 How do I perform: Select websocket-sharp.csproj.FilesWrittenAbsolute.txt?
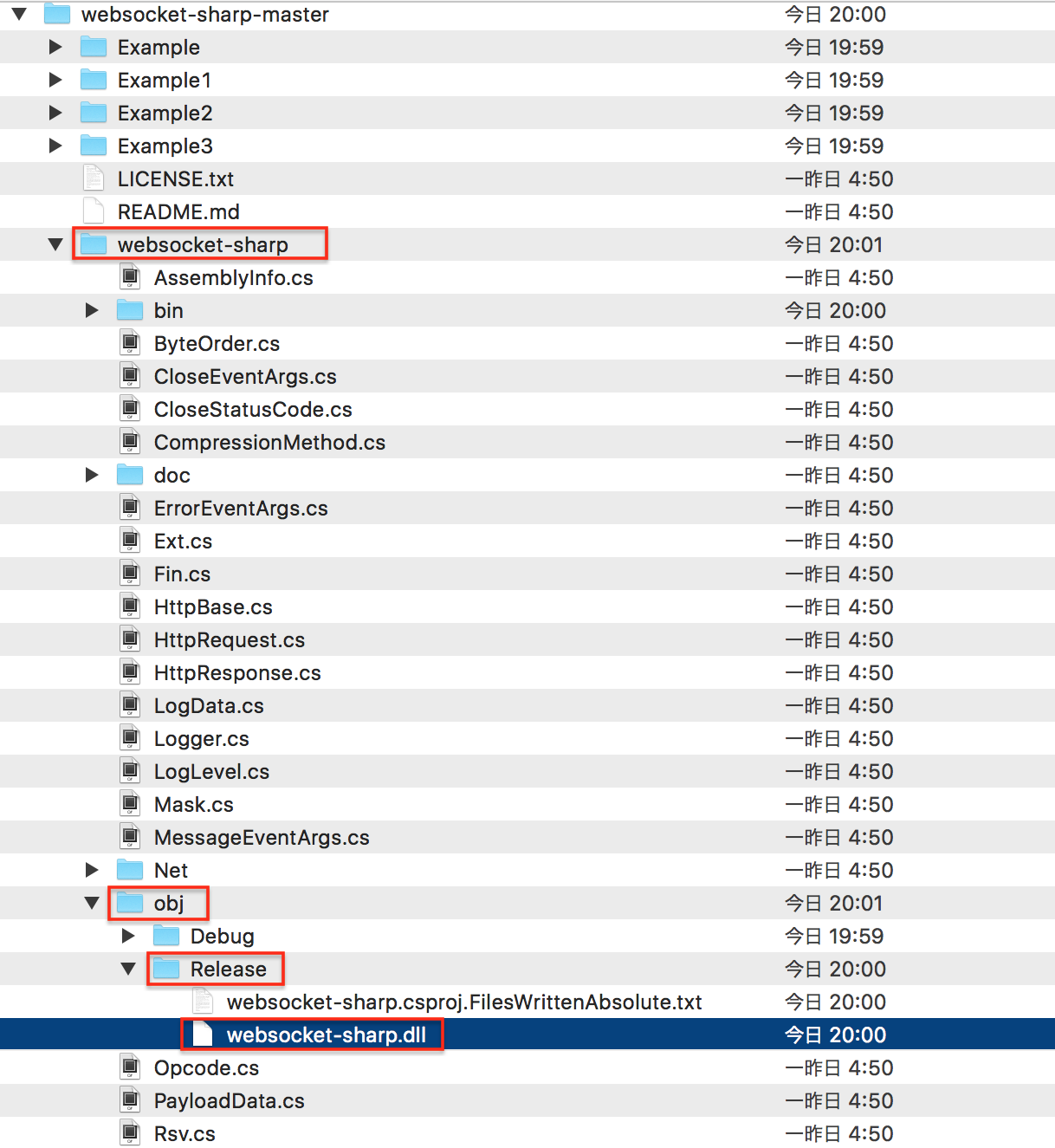[x=463, y=1002]
